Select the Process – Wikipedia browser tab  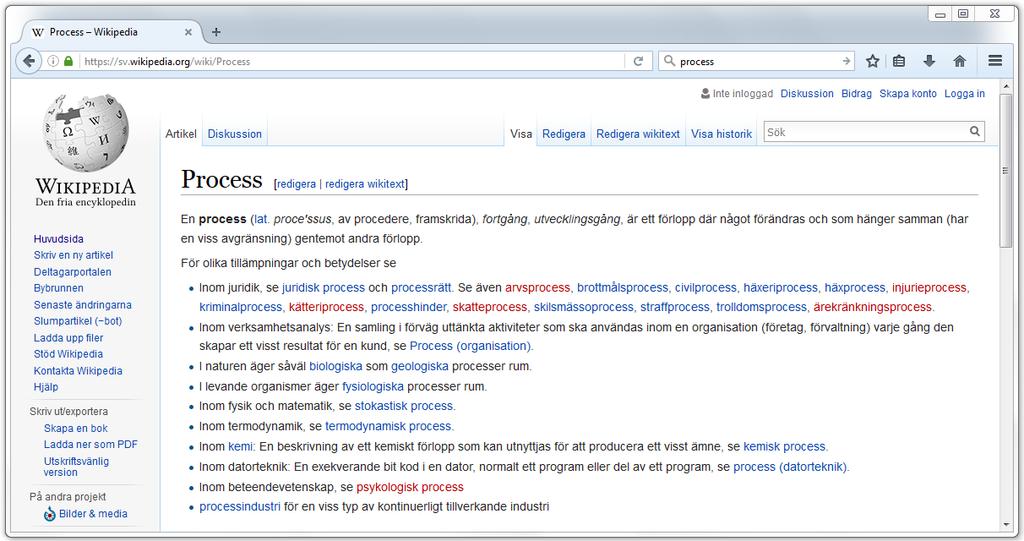[x=109, y=32]
